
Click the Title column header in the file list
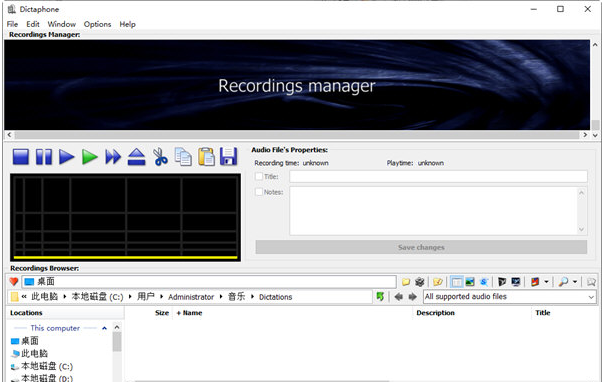tap(542, 313)
